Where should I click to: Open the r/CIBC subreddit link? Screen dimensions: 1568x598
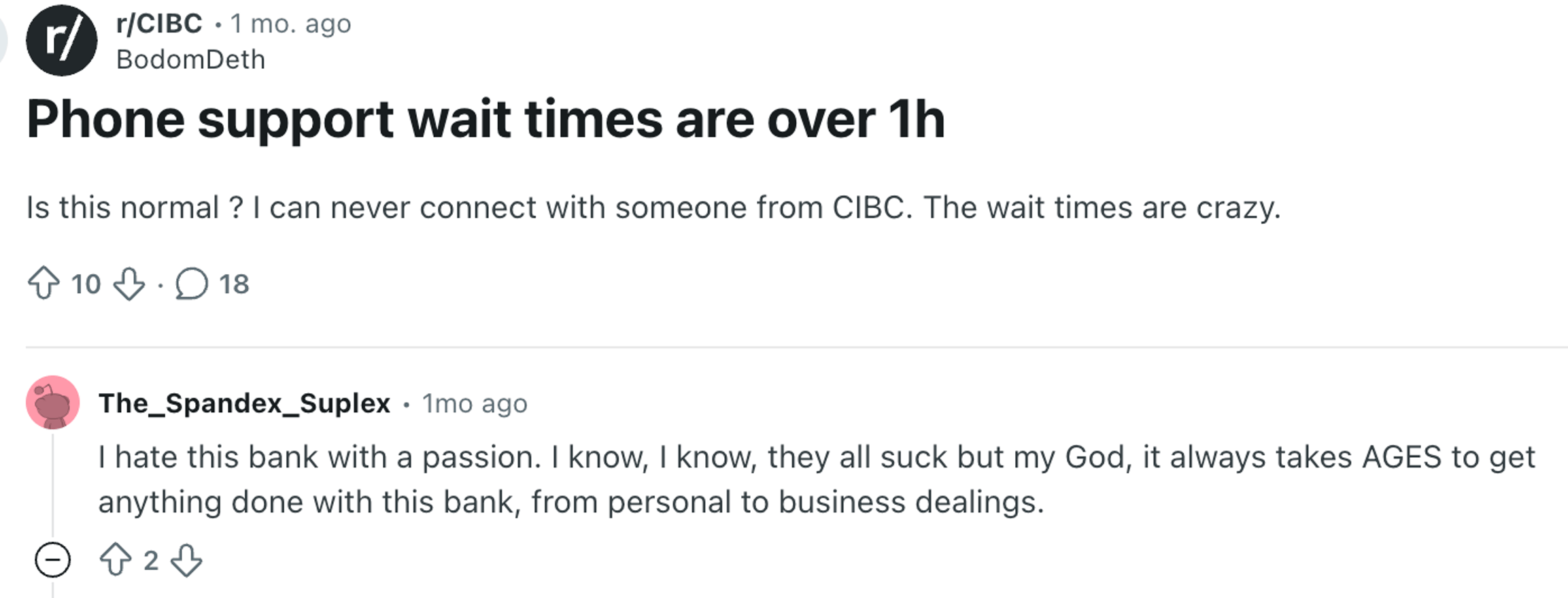(157, 23)
